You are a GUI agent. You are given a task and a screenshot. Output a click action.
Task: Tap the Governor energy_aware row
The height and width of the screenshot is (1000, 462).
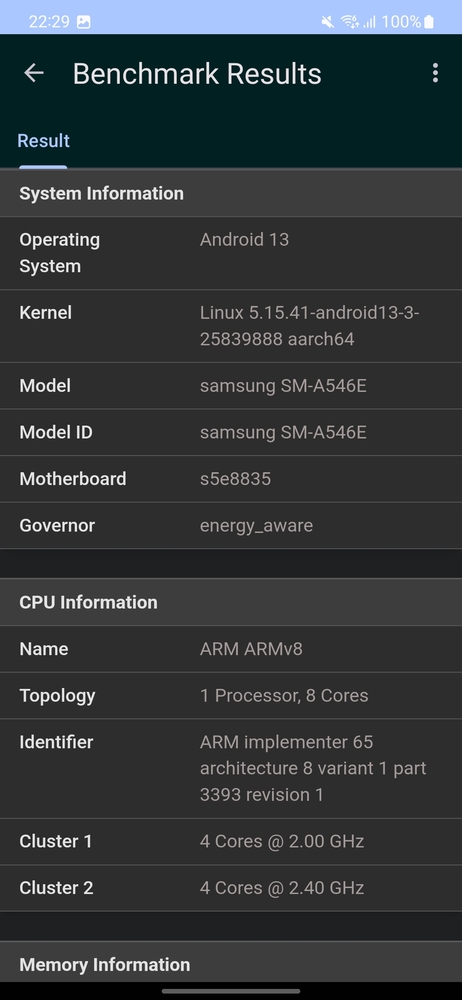(231, 526)
